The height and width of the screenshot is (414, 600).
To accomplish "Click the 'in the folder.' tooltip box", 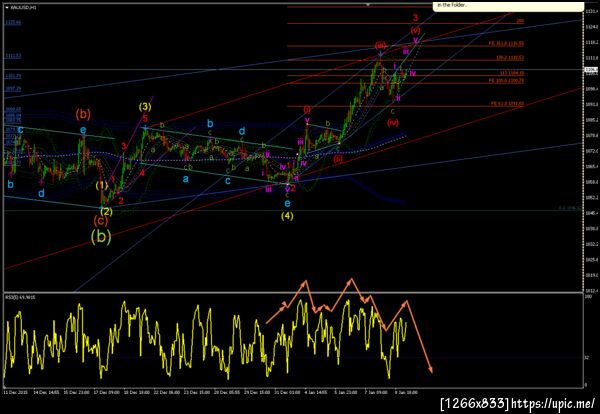I will click(508, 6).
